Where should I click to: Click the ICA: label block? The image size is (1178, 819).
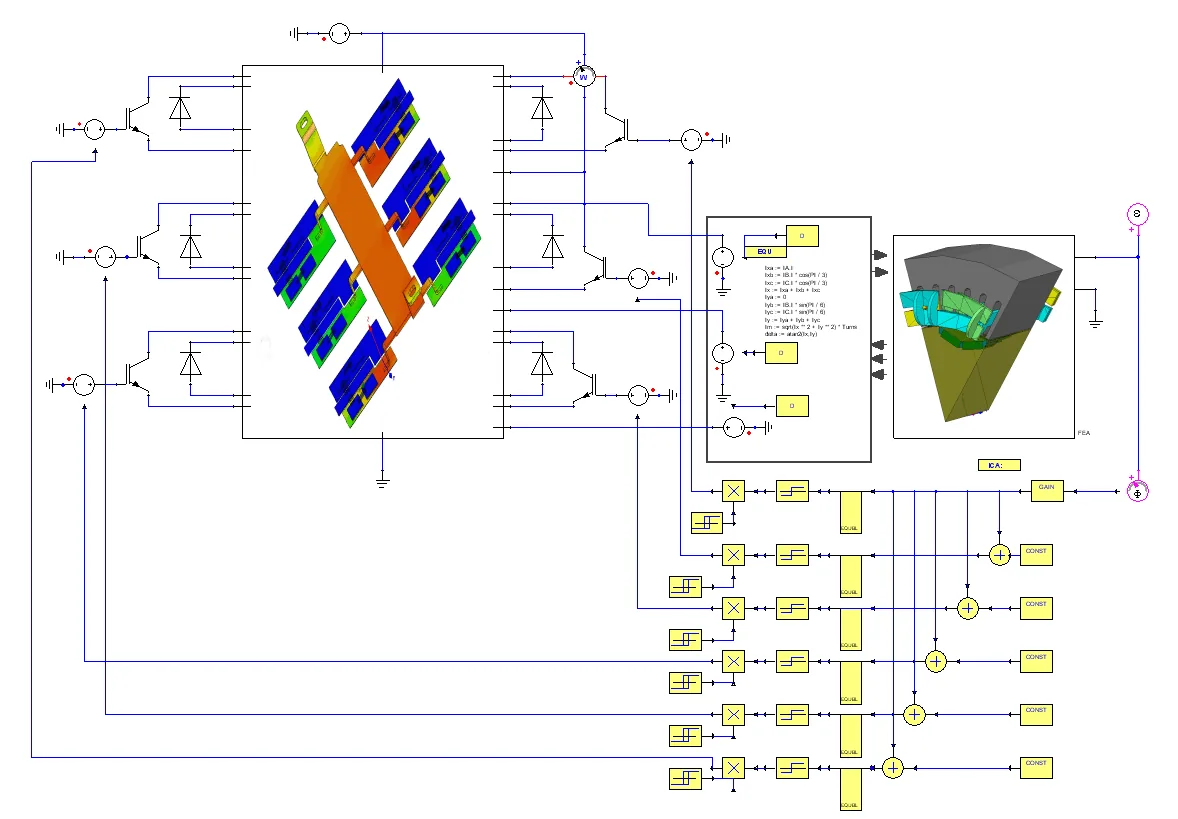[998, 465]
